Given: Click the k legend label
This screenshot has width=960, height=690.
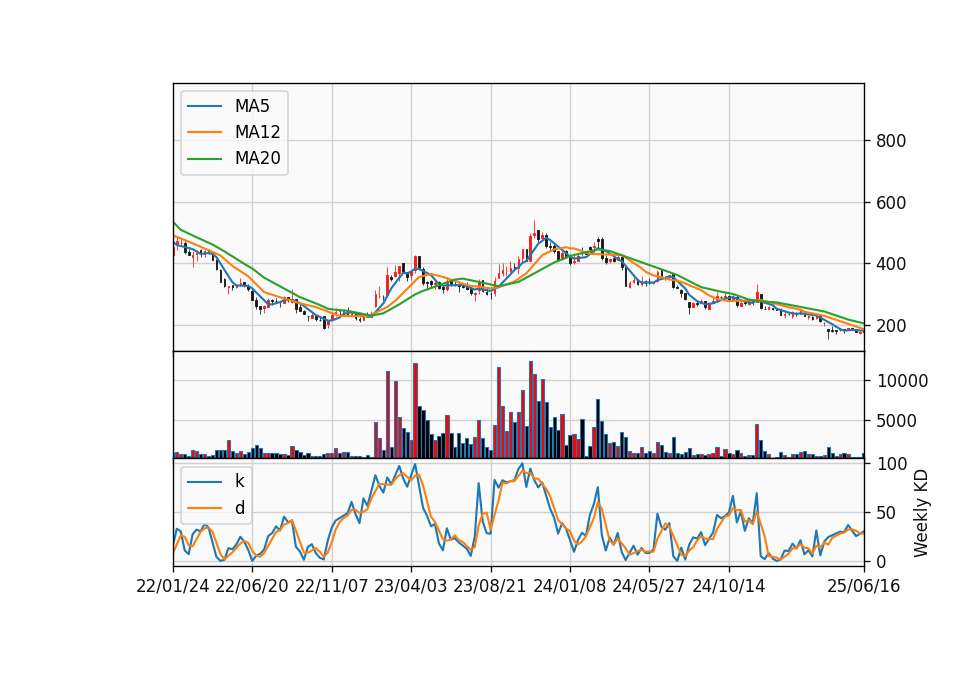Looking at the screenshot, I should coord(239,481).
